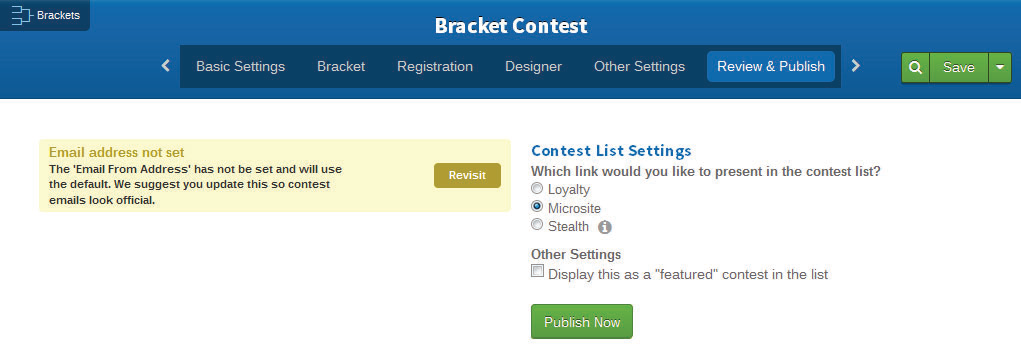
Task: Select the Microsite radio option
Action: [537, 207]
